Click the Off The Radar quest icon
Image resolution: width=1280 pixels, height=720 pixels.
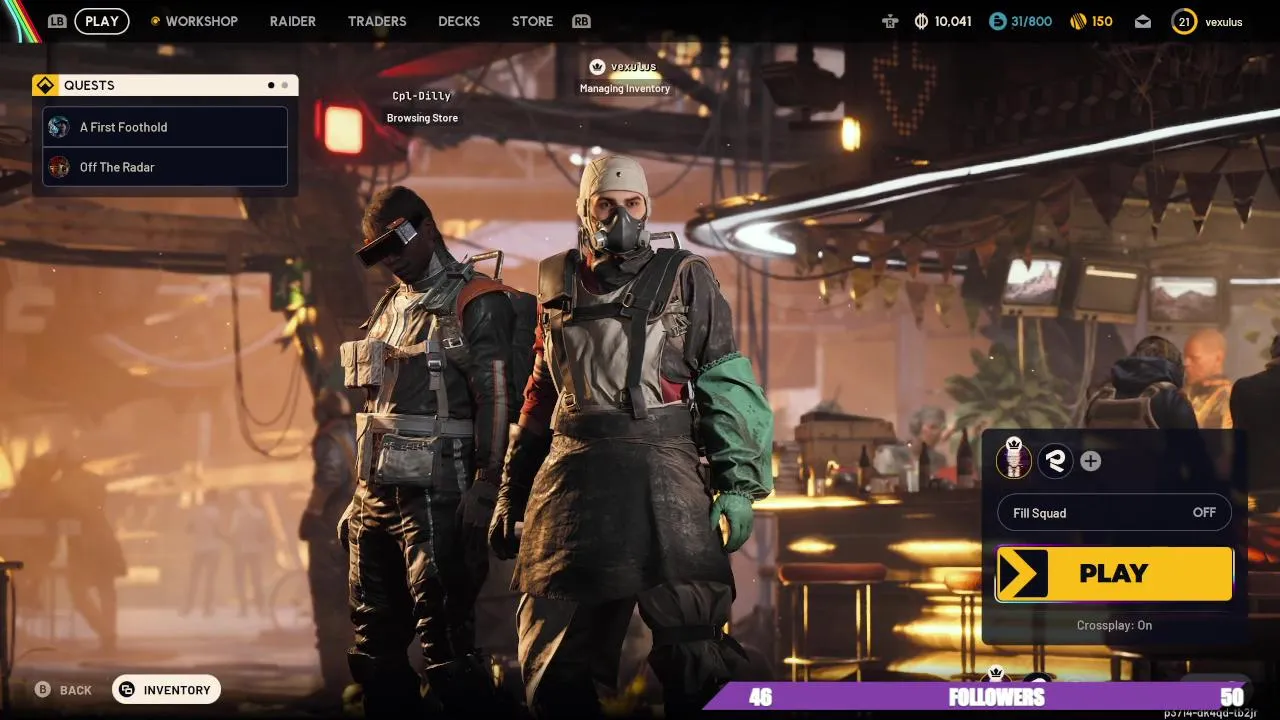pyautogui.click(x=60, y=167)
